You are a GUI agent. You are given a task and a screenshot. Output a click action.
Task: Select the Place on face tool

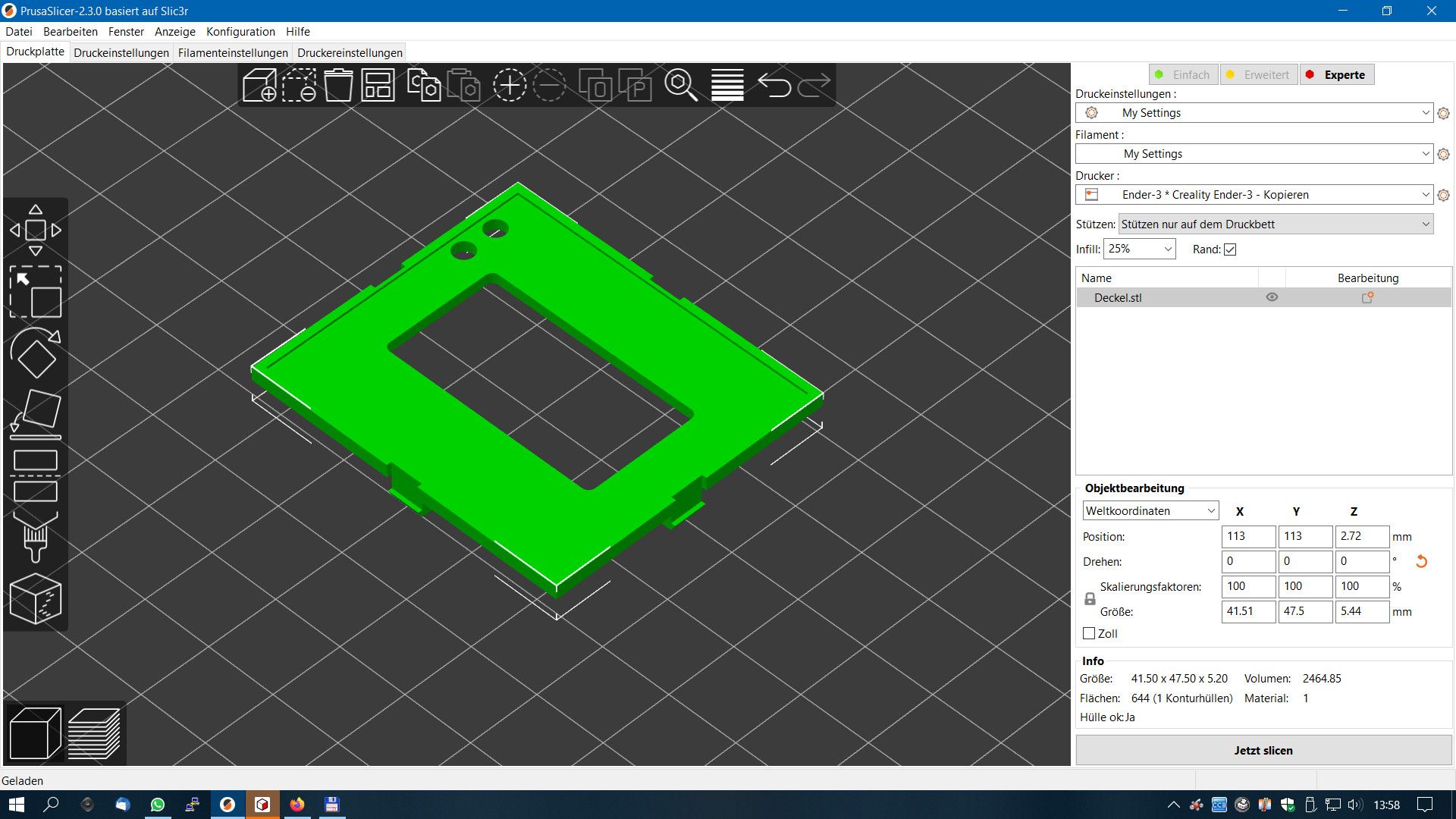click(36, 414)
